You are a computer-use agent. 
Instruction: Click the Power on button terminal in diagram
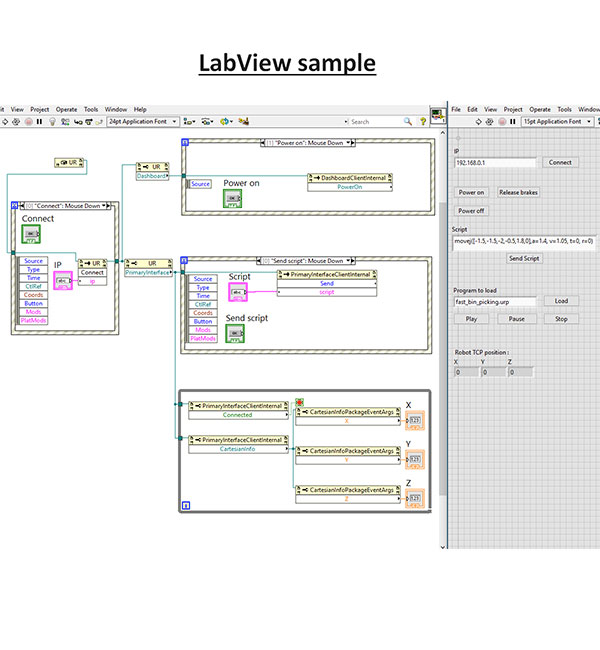[x=233, y=199]
